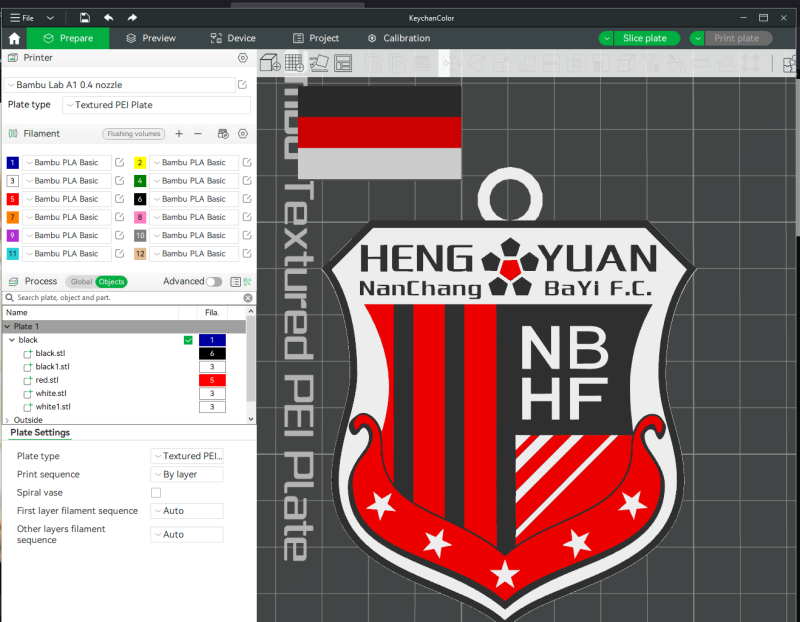Click the Add plate grid icon
Screen dimensions: 800x622
[x=295, y=63]
